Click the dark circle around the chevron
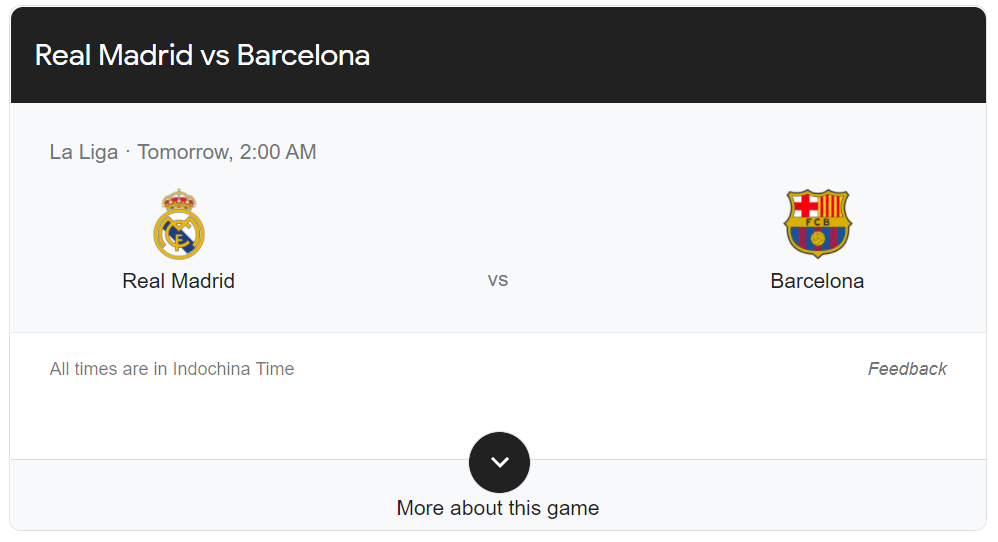 point(500,462)
